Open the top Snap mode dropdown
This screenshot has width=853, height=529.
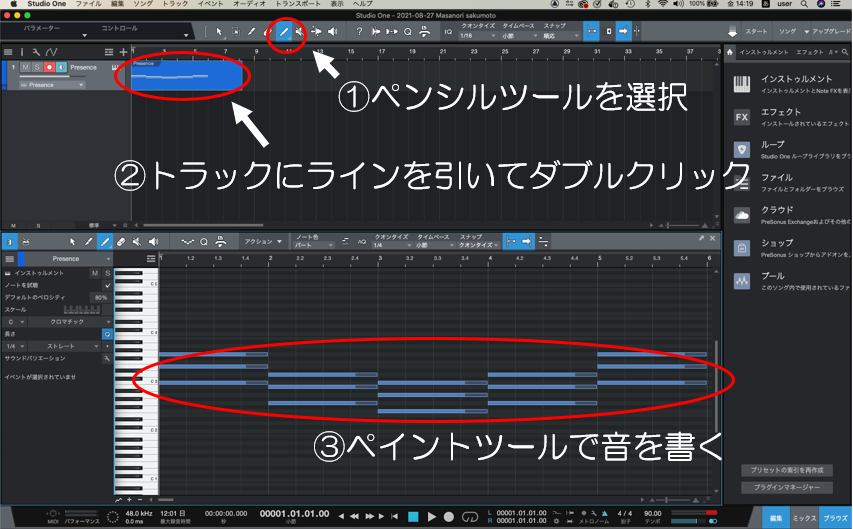coord(561,36)
